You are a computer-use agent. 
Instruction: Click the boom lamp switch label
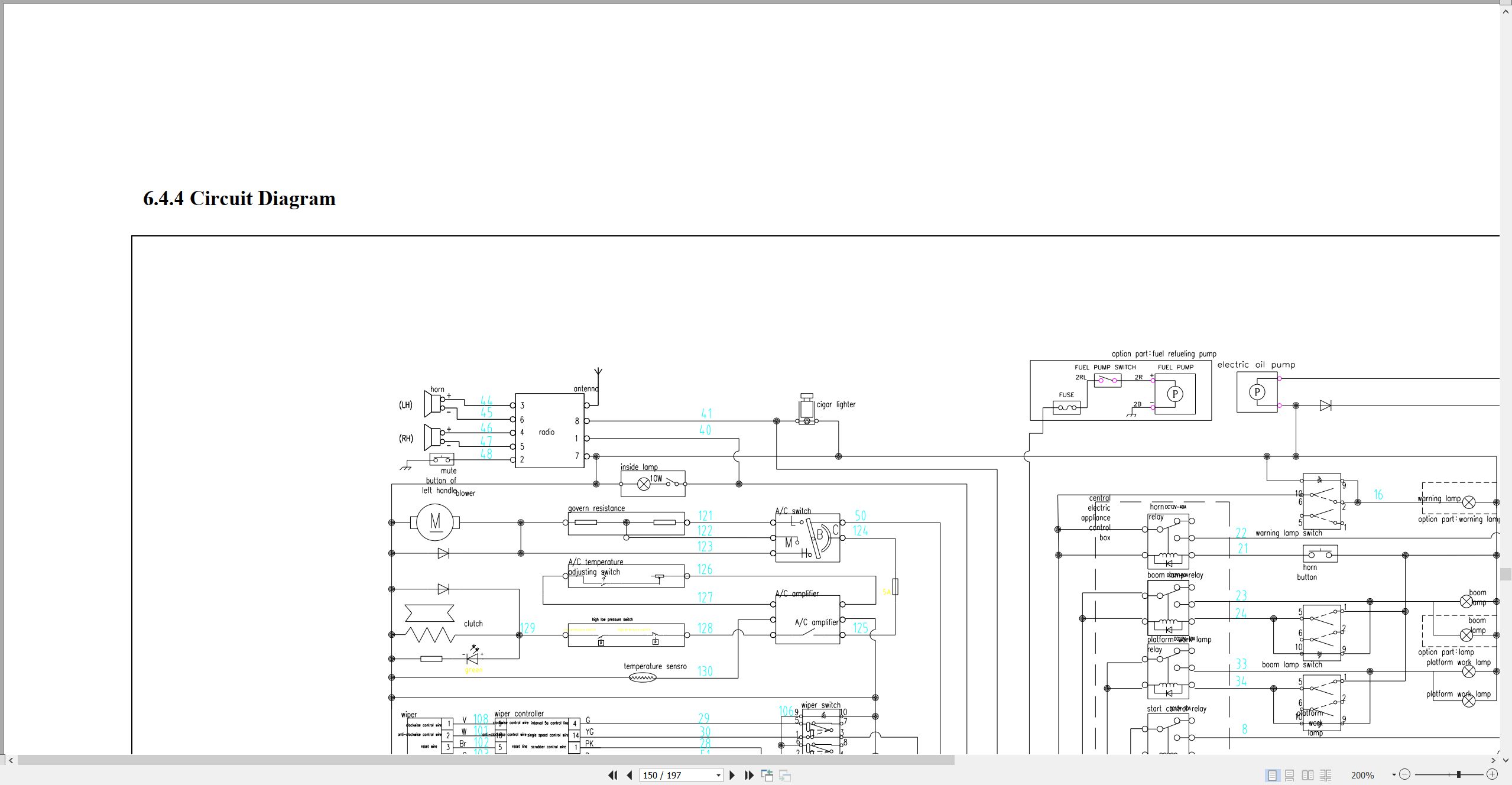coord(1292,664)
